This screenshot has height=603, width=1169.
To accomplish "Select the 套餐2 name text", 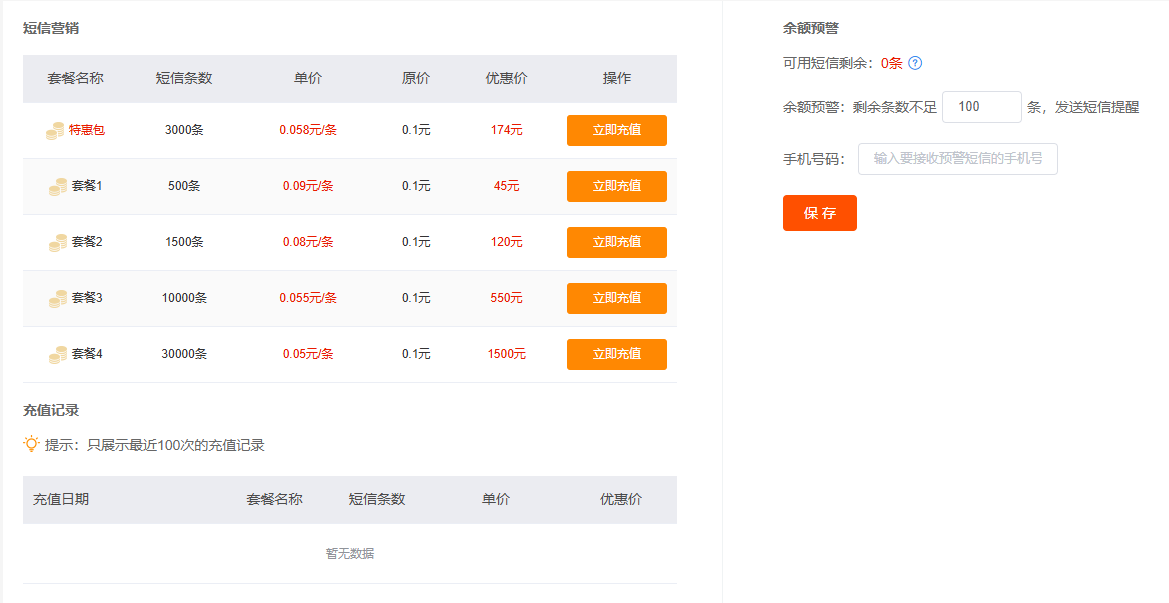I will pos(86,241).
